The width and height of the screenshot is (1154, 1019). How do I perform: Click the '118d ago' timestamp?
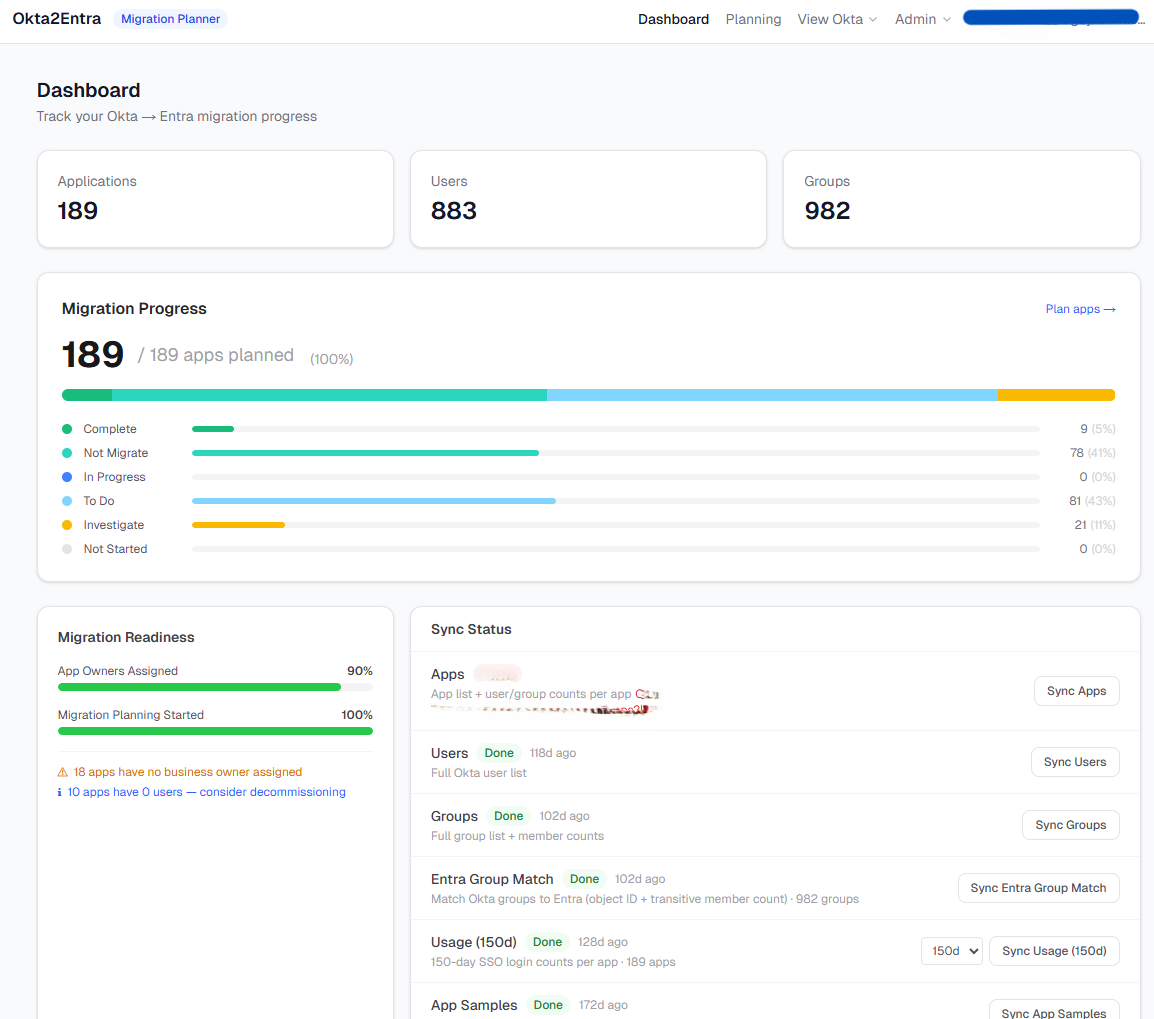[553, 753]
